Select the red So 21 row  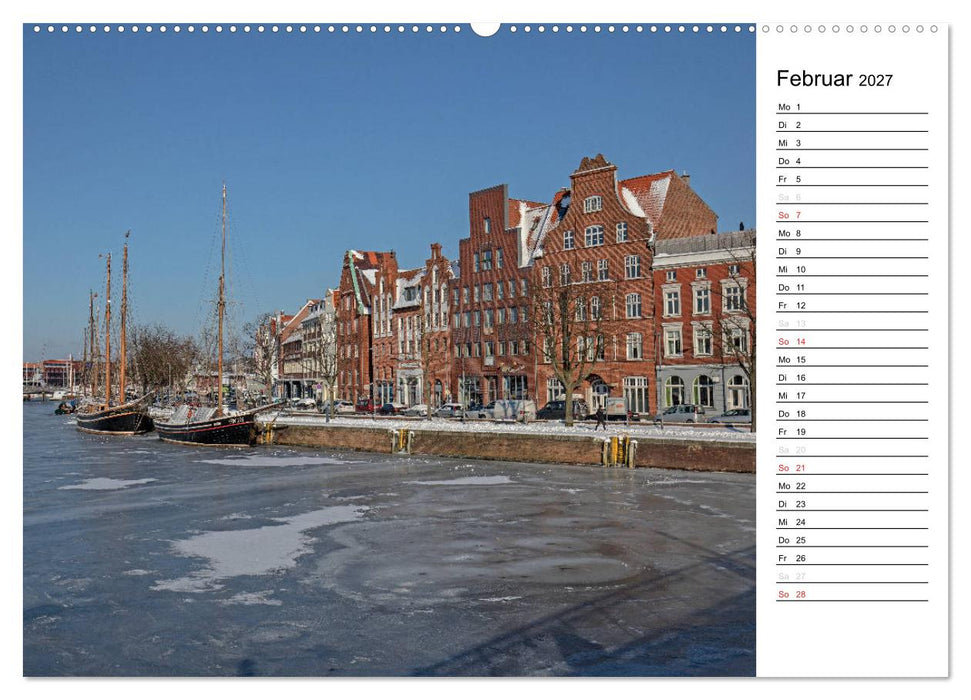tap(852, 468)
